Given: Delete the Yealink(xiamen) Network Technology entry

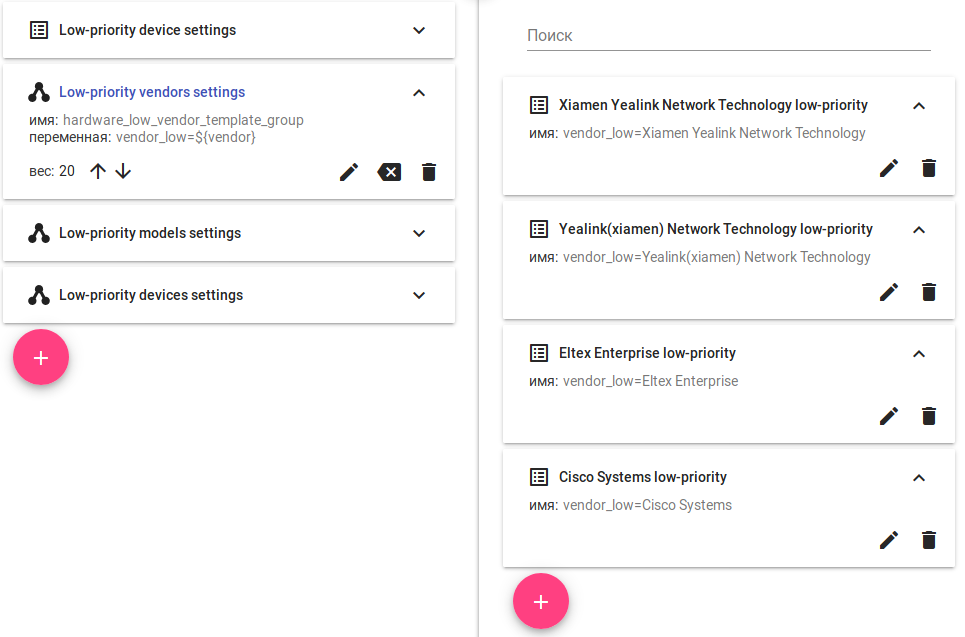Looking at the screenshot, I should [929, 292].
